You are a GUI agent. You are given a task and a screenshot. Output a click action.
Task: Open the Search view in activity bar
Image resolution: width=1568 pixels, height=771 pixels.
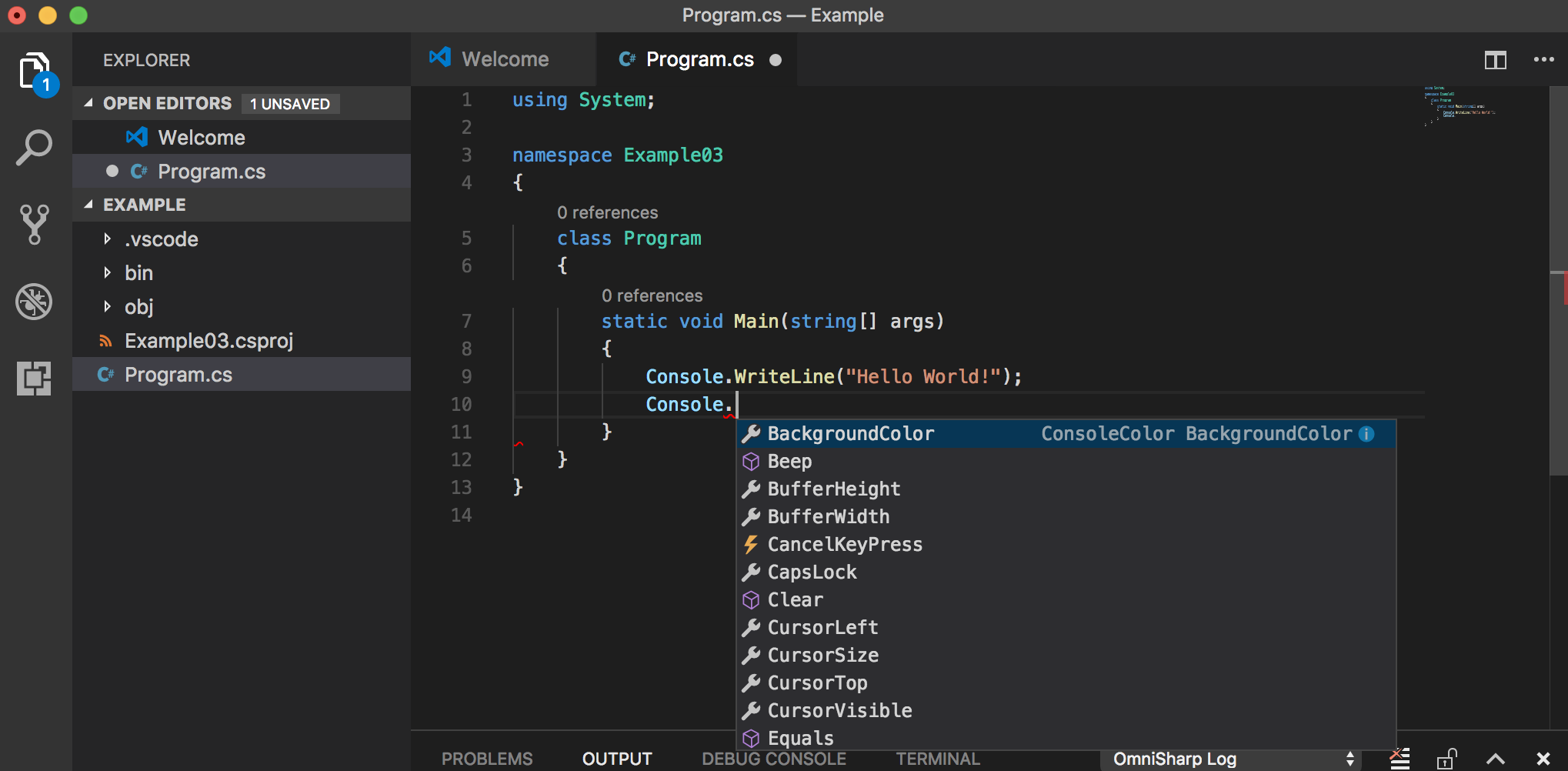click(x=35, y=149)
